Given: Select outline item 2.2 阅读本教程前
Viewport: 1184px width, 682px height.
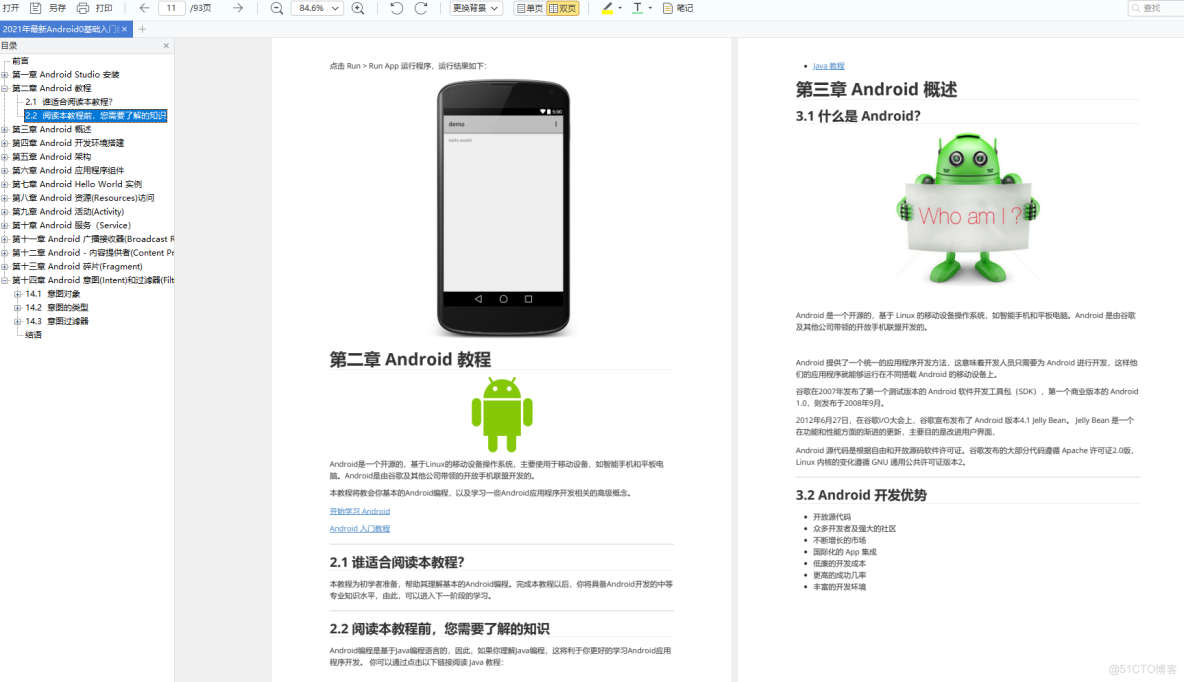Looking at the screenshot, I should pyautogui.click(x=95, y=116).
